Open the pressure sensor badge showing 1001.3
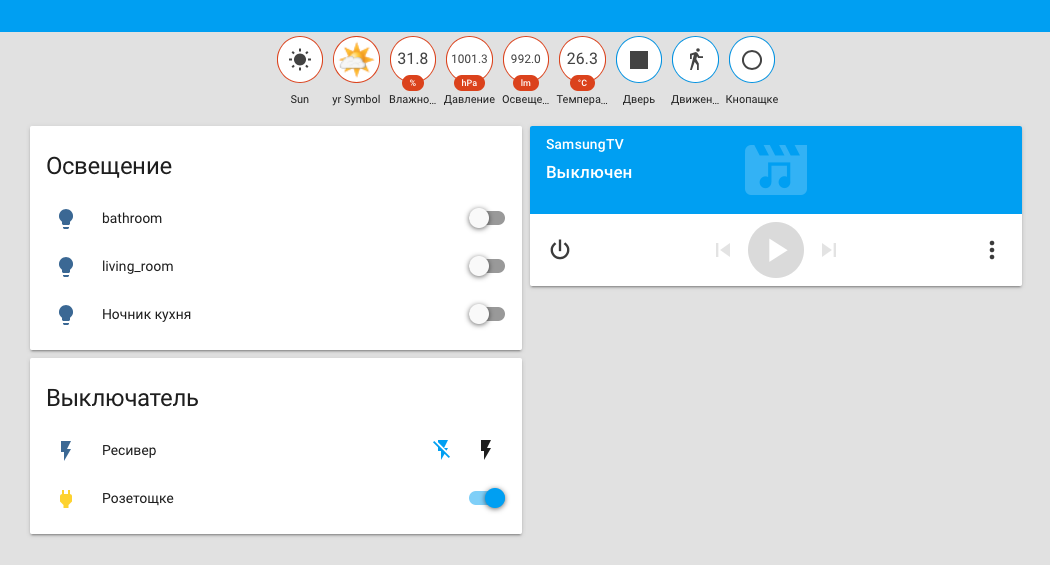1050x565 pixels. tap(469, 60)
